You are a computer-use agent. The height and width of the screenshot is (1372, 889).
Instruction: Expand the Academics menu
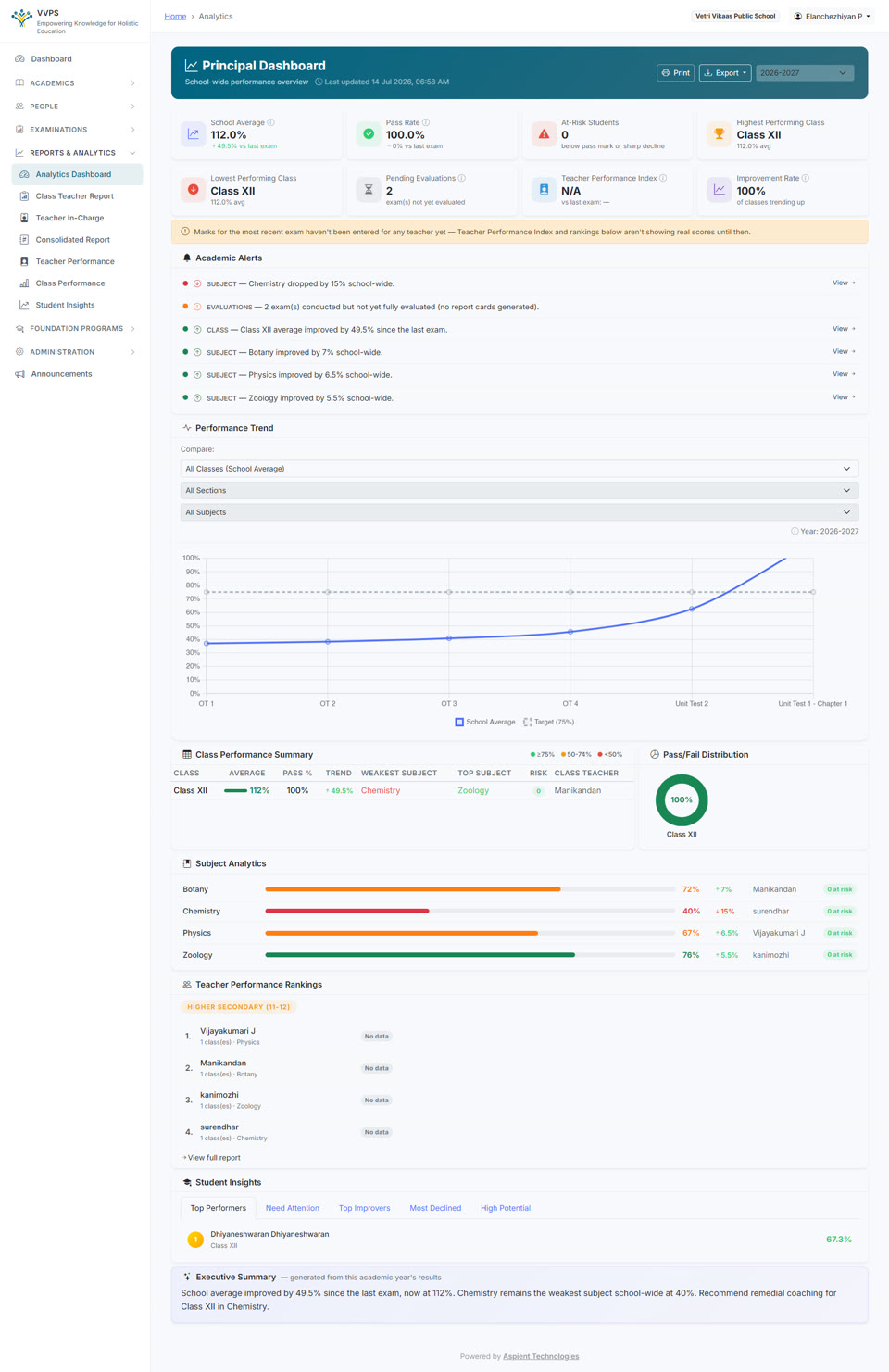pyautogui.click(x=74, y=83)
